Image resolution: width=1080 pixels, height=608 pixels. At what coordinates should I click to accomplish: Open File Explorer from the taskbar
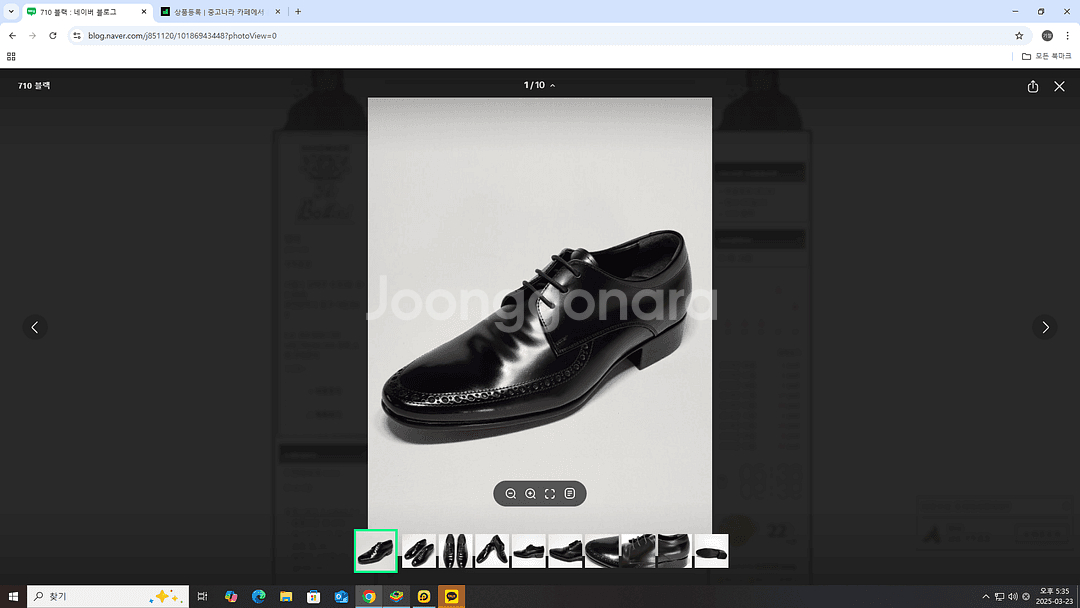(286, 596)
